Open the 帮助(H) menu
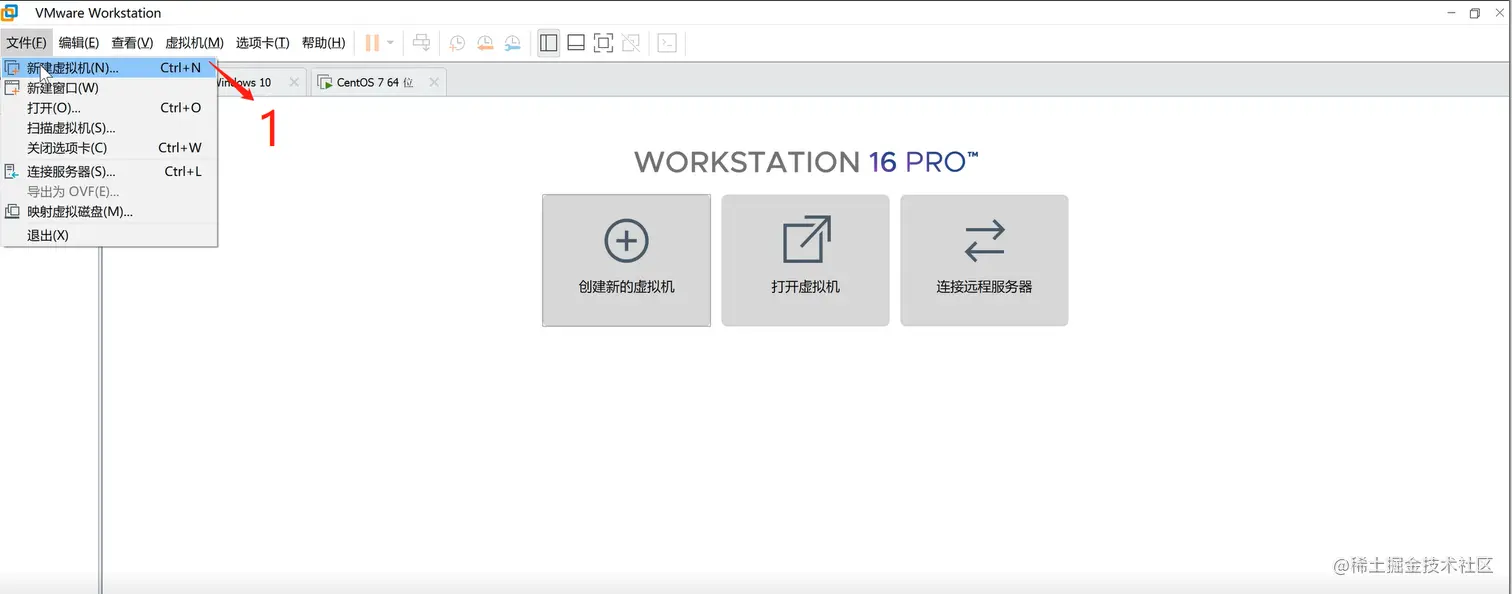The width and height of the screenshot is (1512, 594). (x=323, y=43)
